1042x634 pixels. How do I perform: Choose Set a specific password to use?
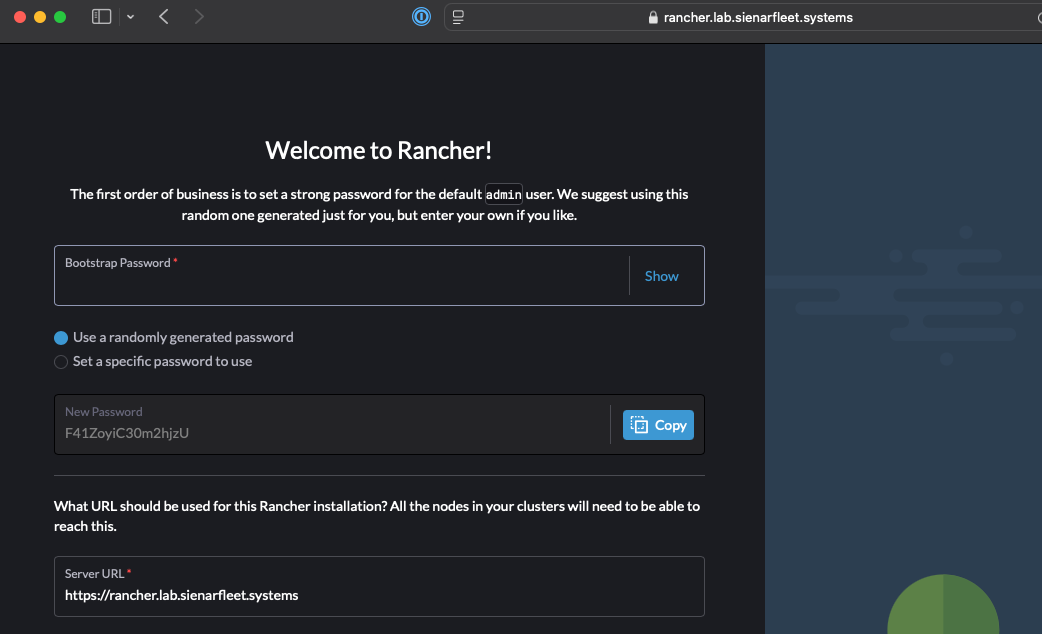(x=60, y=361)
